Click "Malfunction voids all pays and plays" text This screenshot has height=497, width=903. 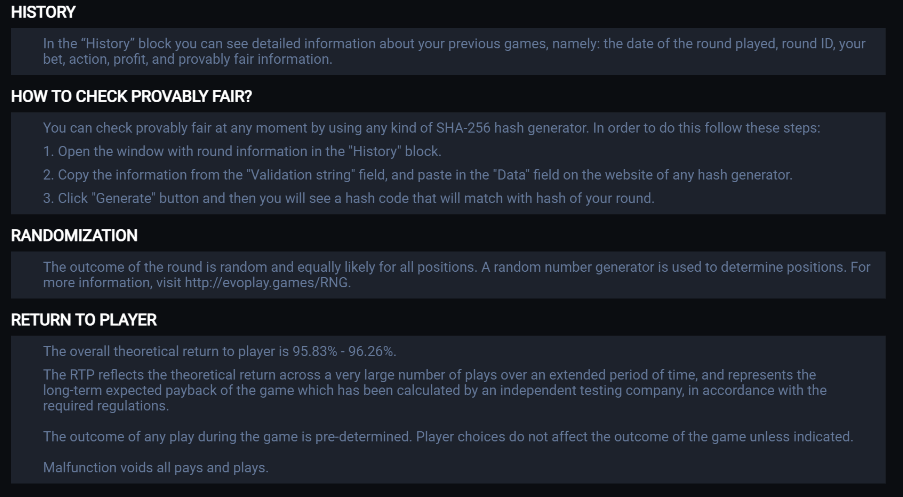coord(156,468)
